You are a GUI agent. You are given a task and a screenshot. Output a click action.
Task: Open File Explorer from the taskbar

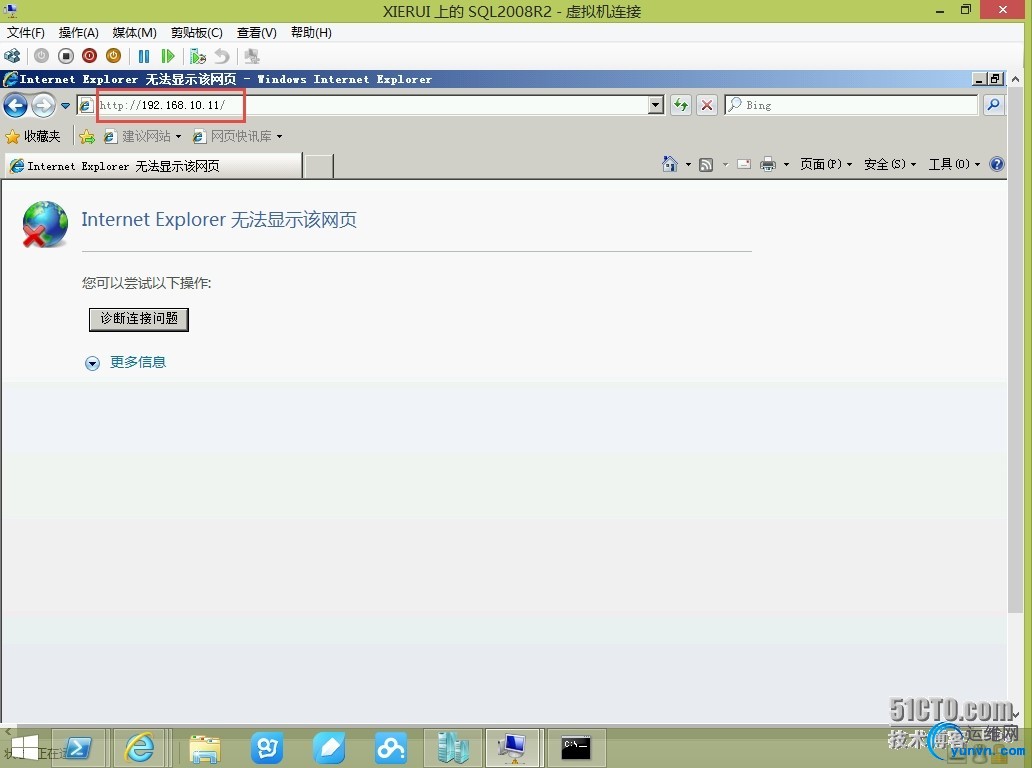coord(205,748)
